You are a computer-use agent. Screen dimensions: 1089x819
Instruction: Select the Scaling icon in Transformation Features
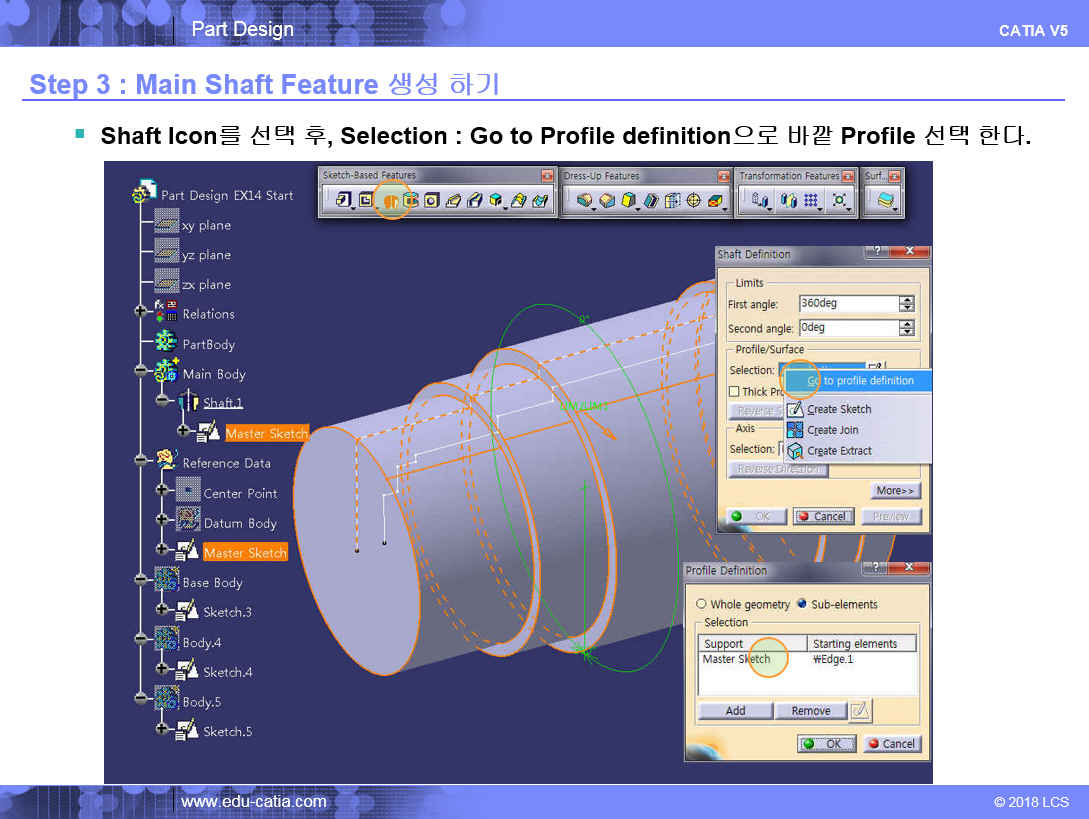click(840, 201)
